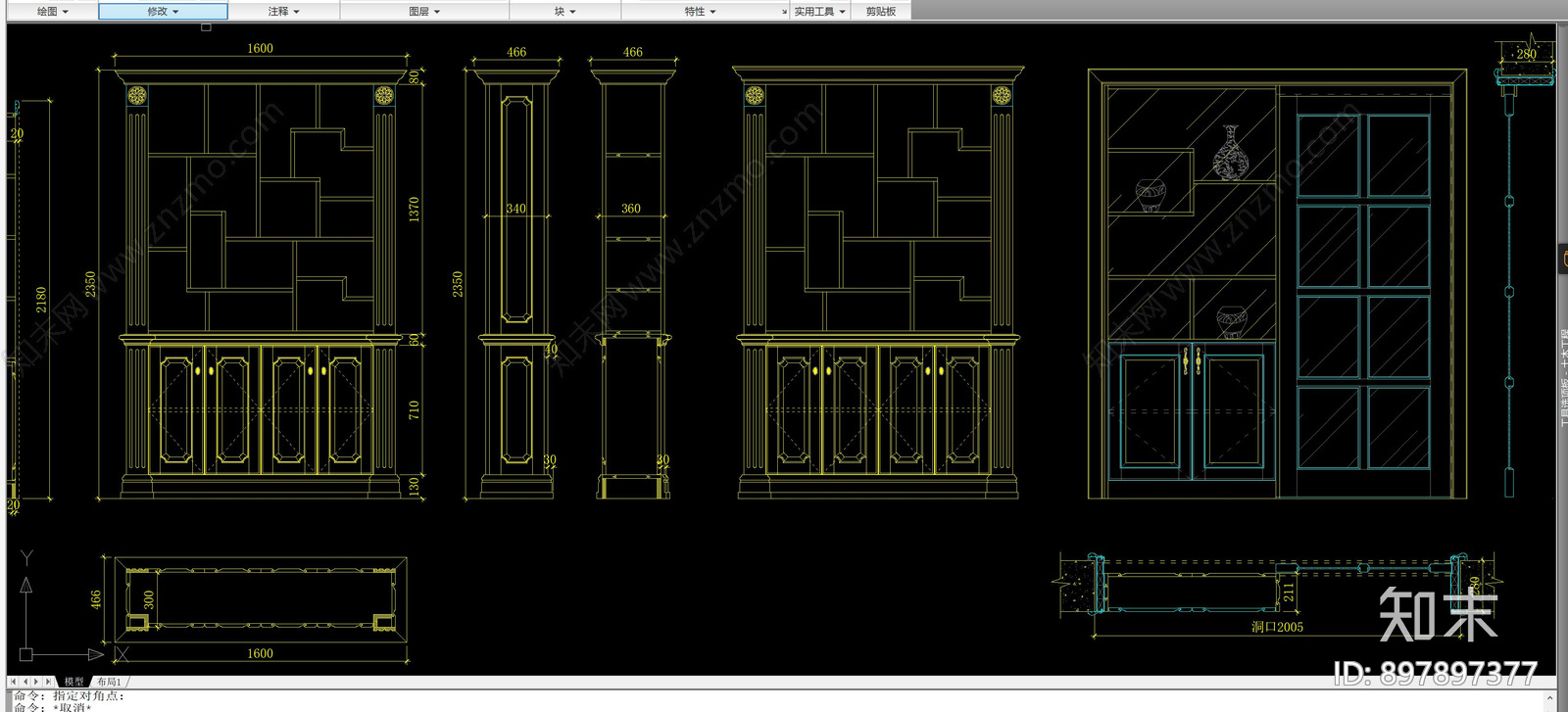Click the 命令: *取消* command line
Viewport: 1568px width, 712px height.
(x=52, y=706)
